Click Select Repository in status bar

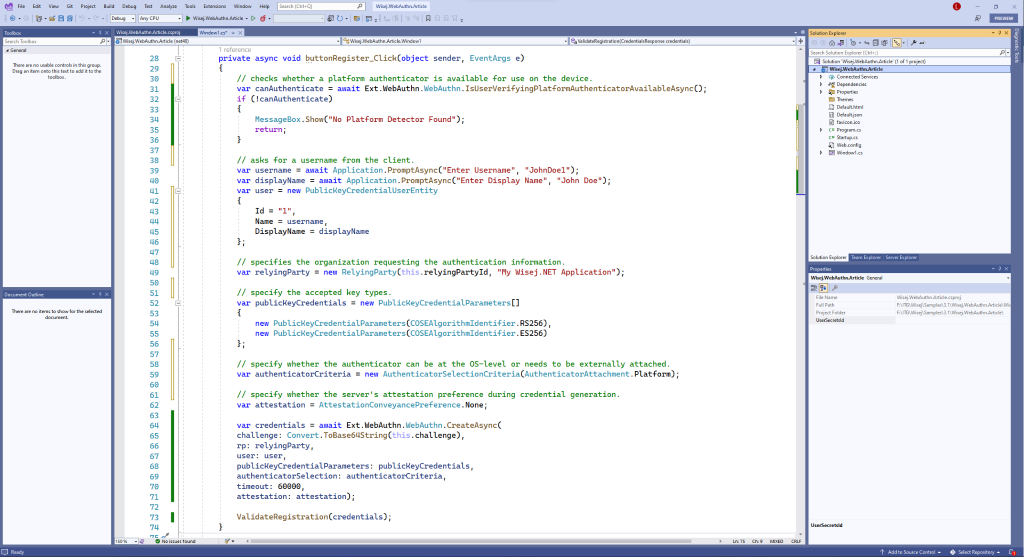click(975, 552)
